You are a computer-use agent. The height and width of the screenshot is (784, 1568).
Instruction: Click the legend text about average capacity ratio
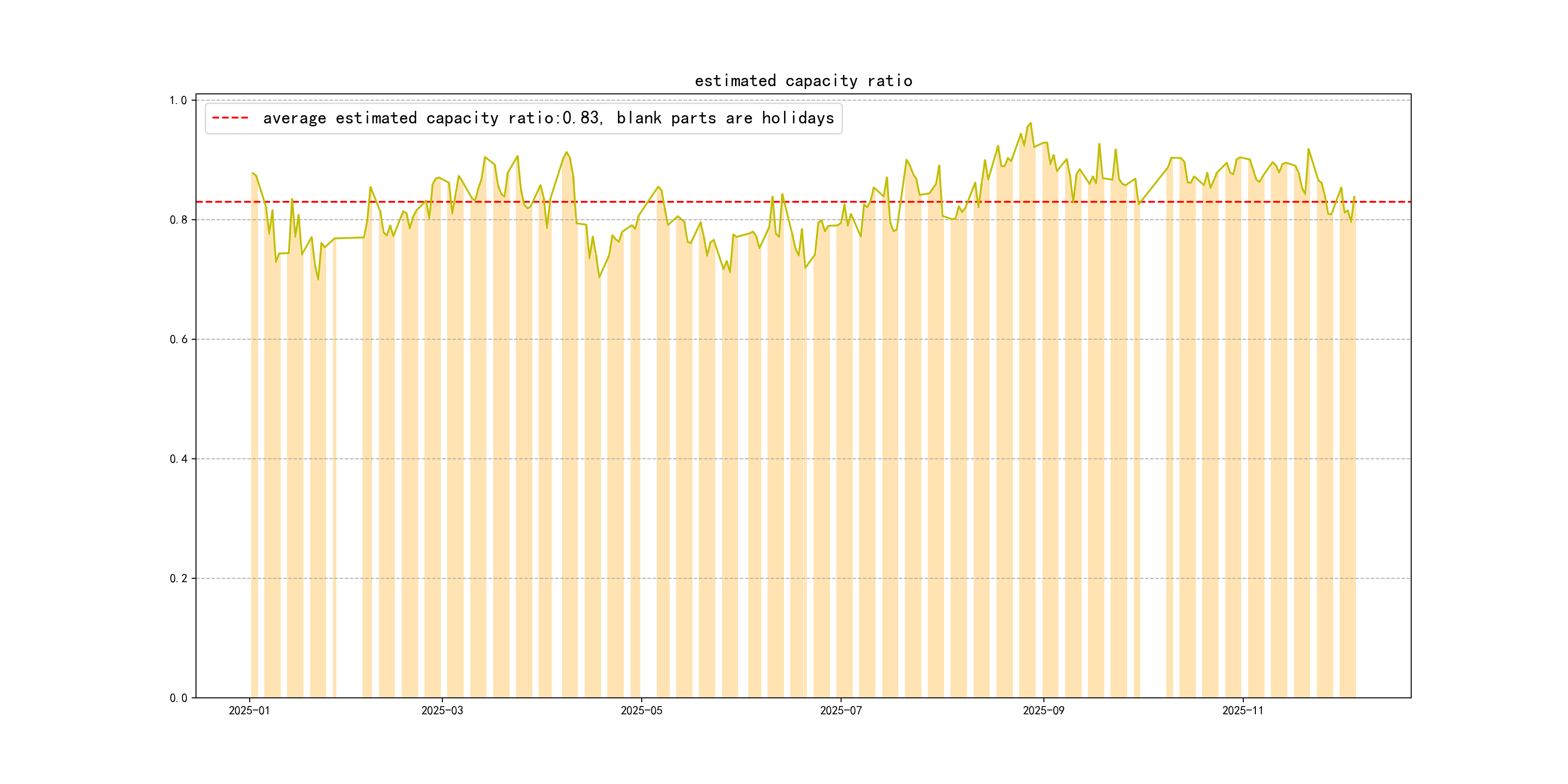coord(548,118)
